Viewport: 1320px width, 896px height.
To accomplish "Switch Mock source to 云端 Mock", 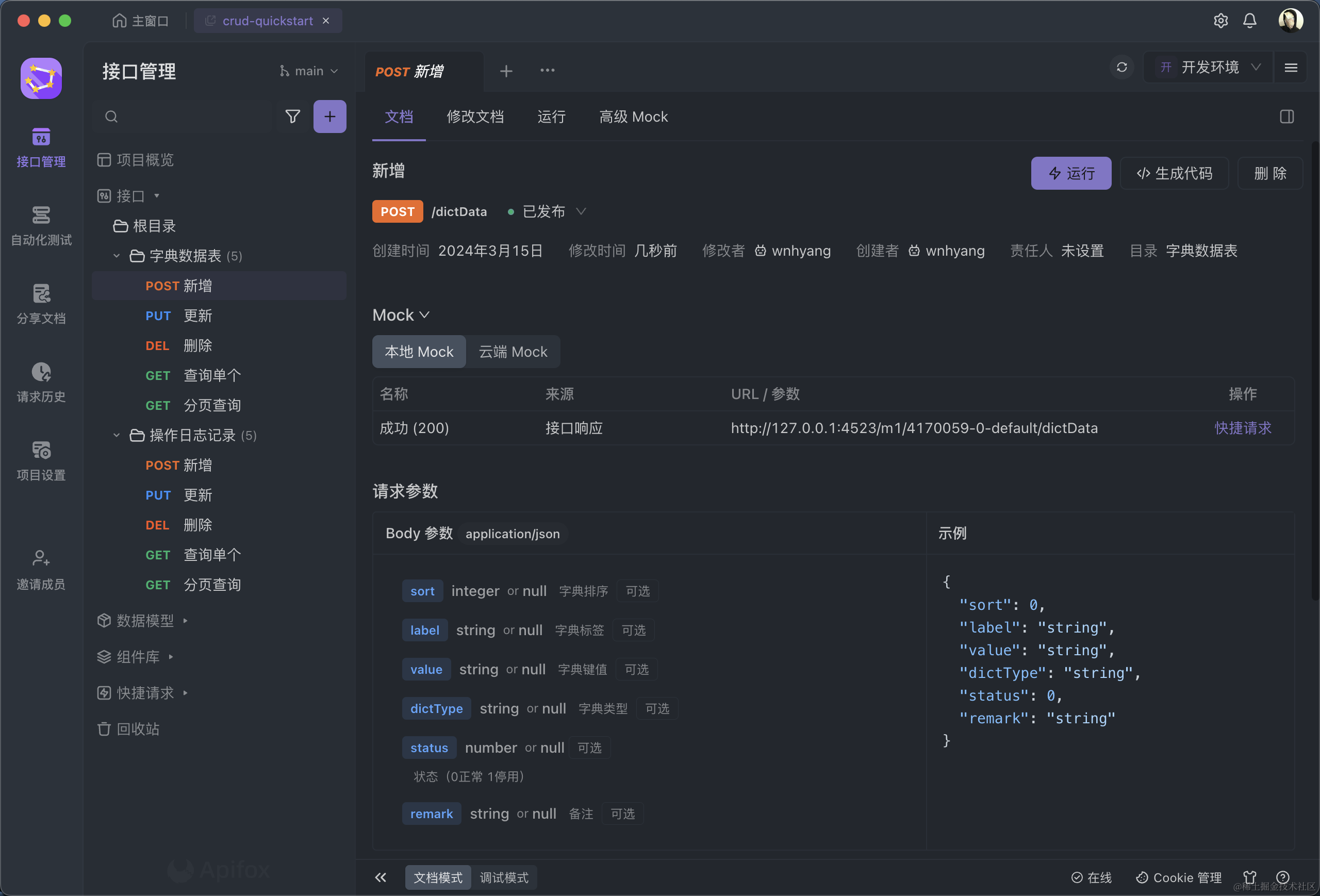I will point(513,352).
